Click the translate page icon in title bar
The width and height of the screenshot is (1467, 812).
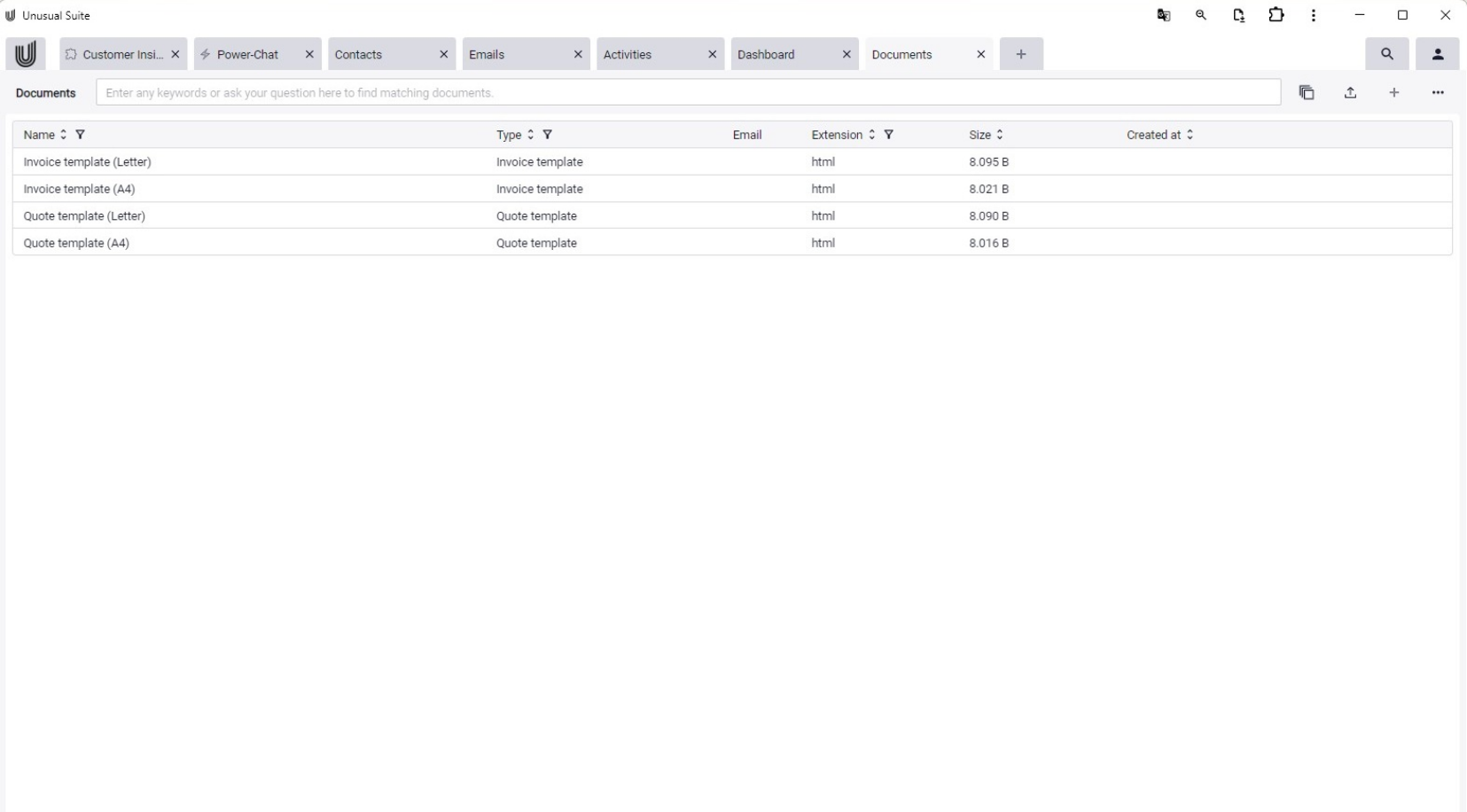click(x=1164, y=15)
